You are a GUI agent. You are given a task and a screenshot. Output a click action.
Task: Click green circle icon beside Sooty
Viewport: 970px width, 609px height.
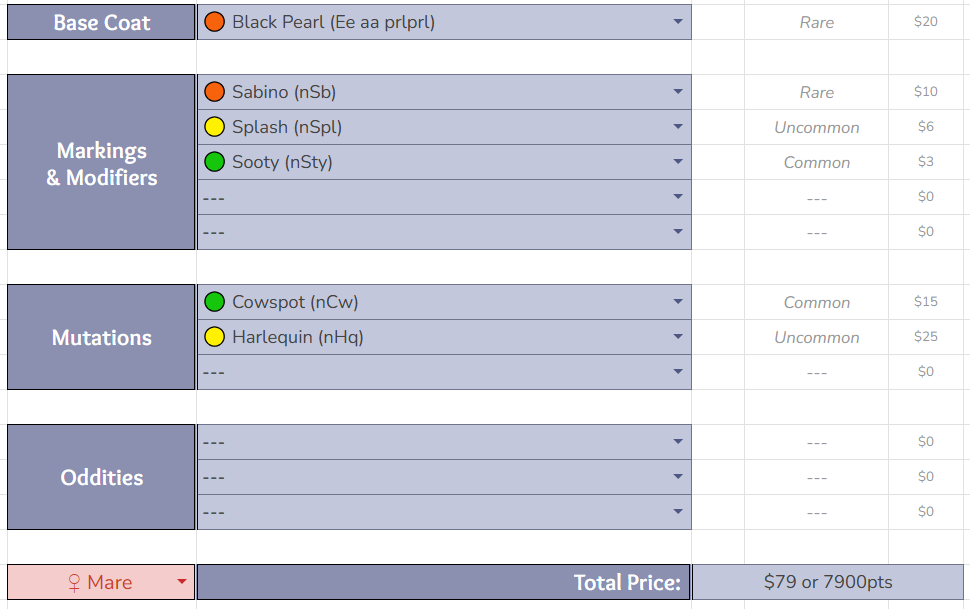pos(214,162)
